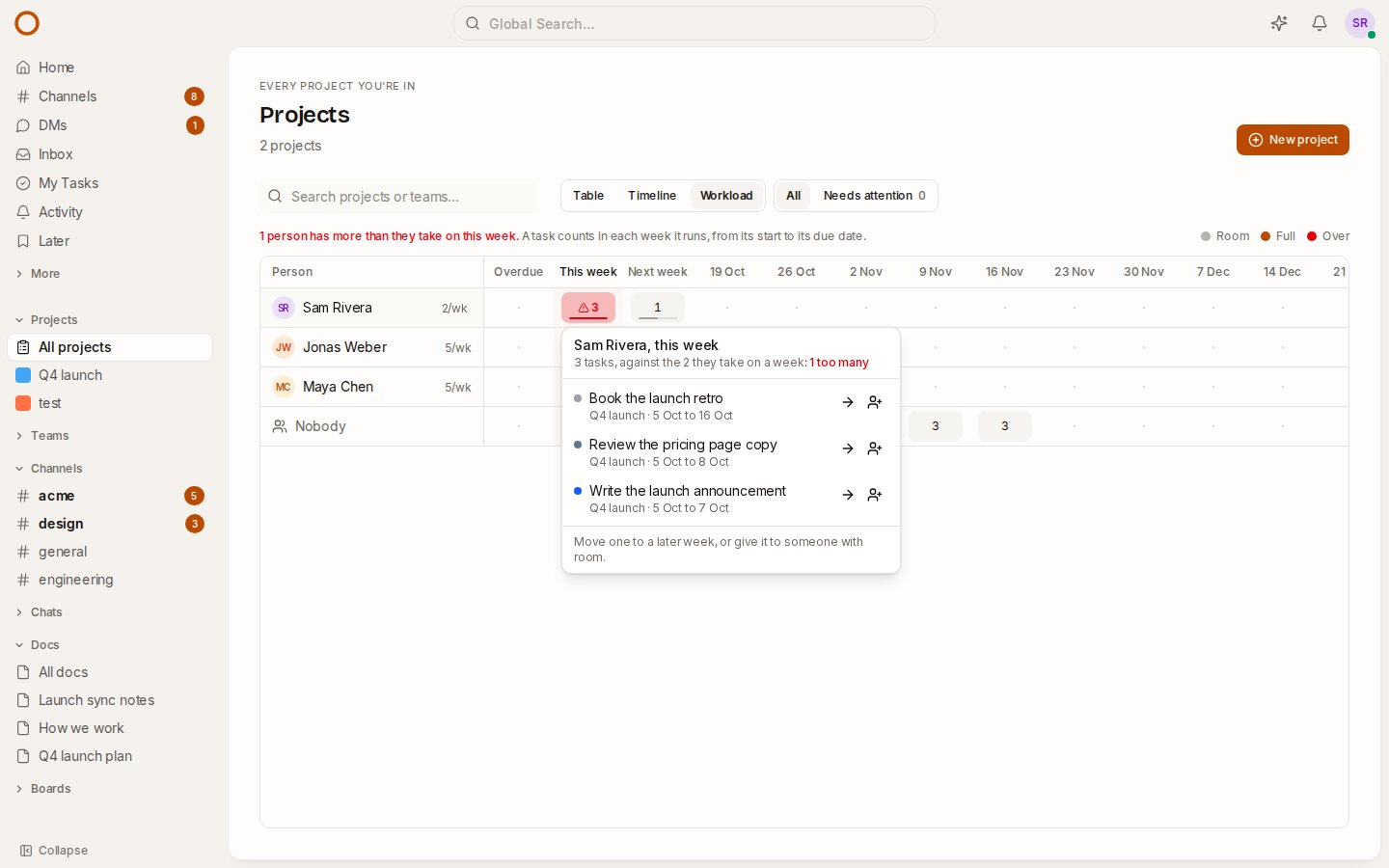The image size is (1389, 868).
Task: Reassign "Write the launch announcement" person icon
Action: coord(875,495)
